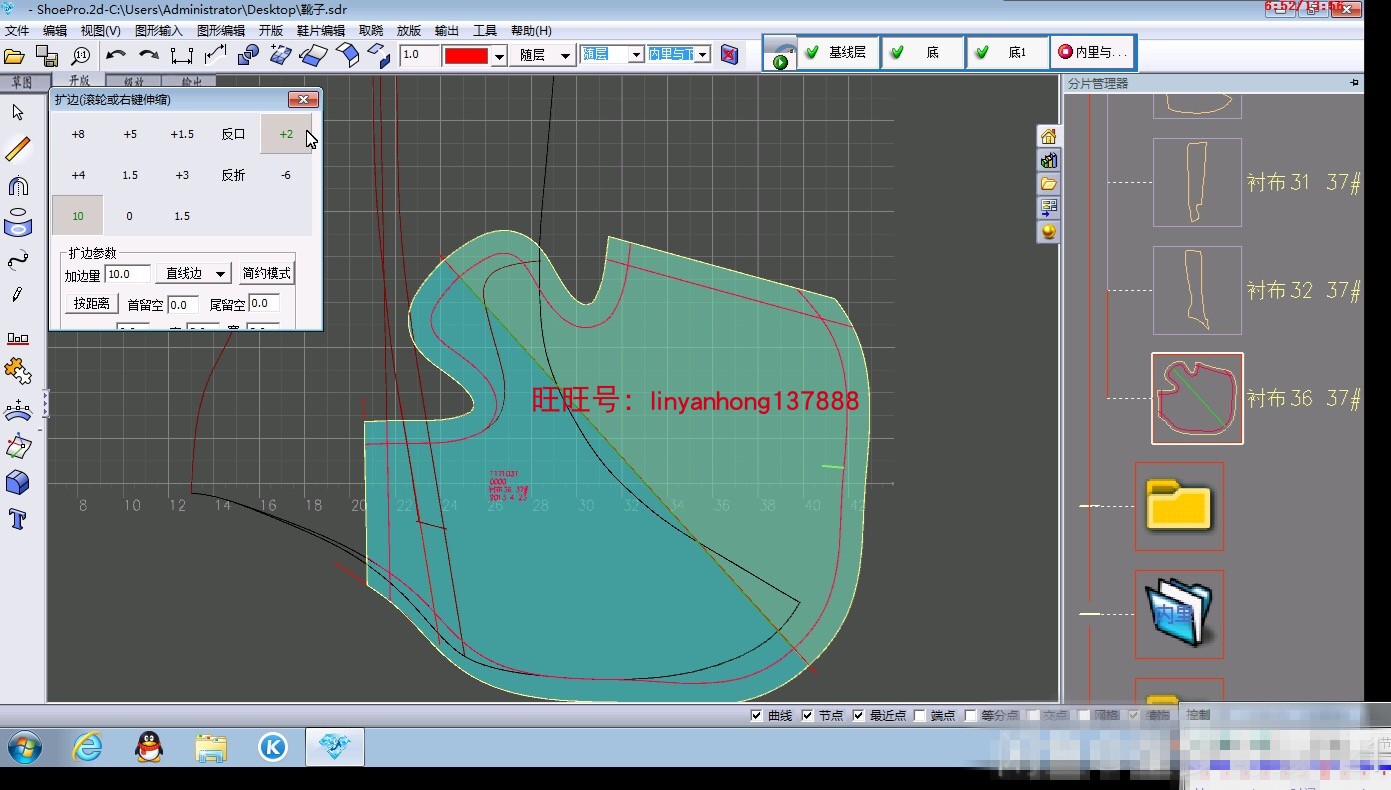Click the zoom magnifier icon in toolbar
Viewport: 1391px width, 790px height.
[x=80, y=55]
